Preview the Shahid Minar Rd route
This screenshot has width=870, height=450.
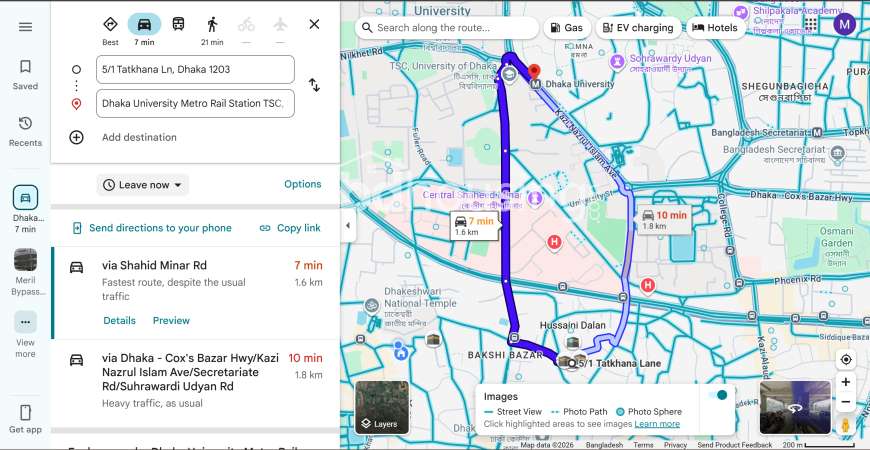tap(171, 321)
